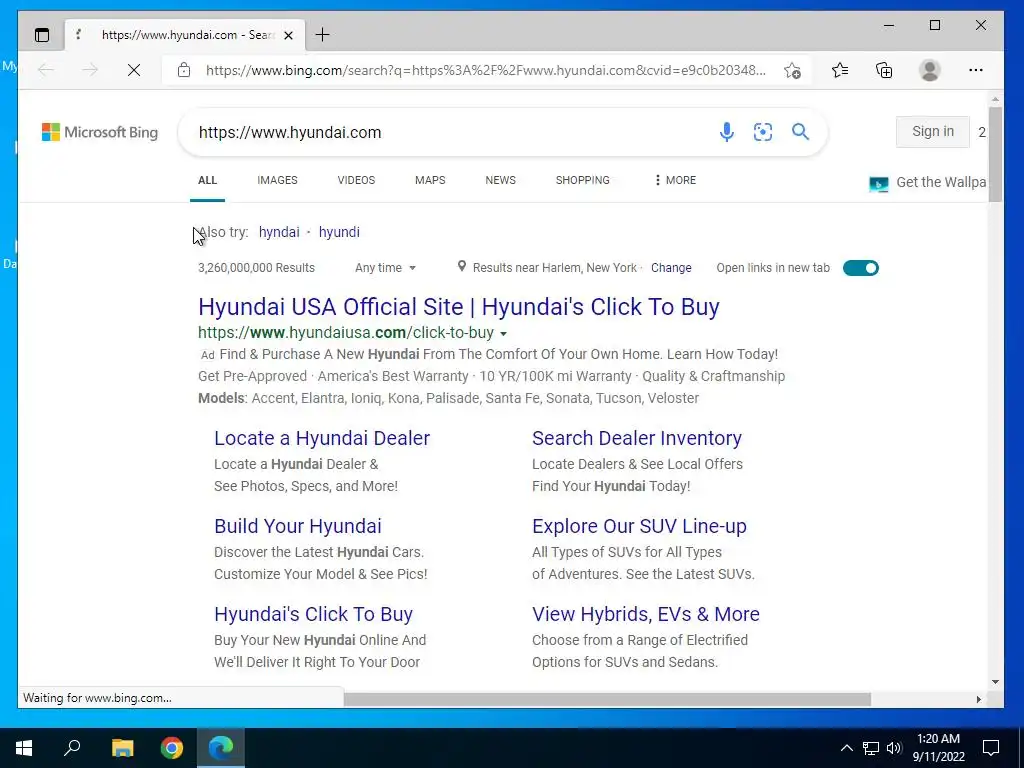Open Explore Our SUV Line-up link

(x=639, y=526)
